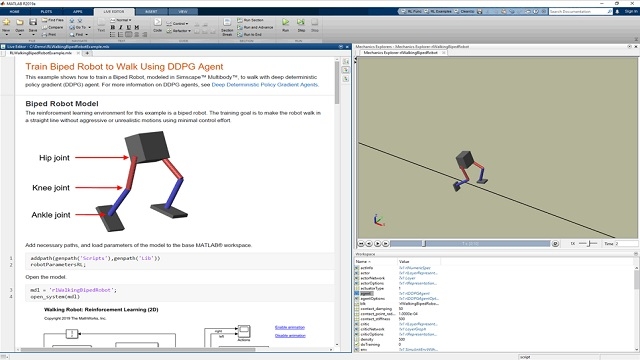Click the hide-code view icon at editor edge
This screenshot has width=640, height=360.
click(346, 79)
